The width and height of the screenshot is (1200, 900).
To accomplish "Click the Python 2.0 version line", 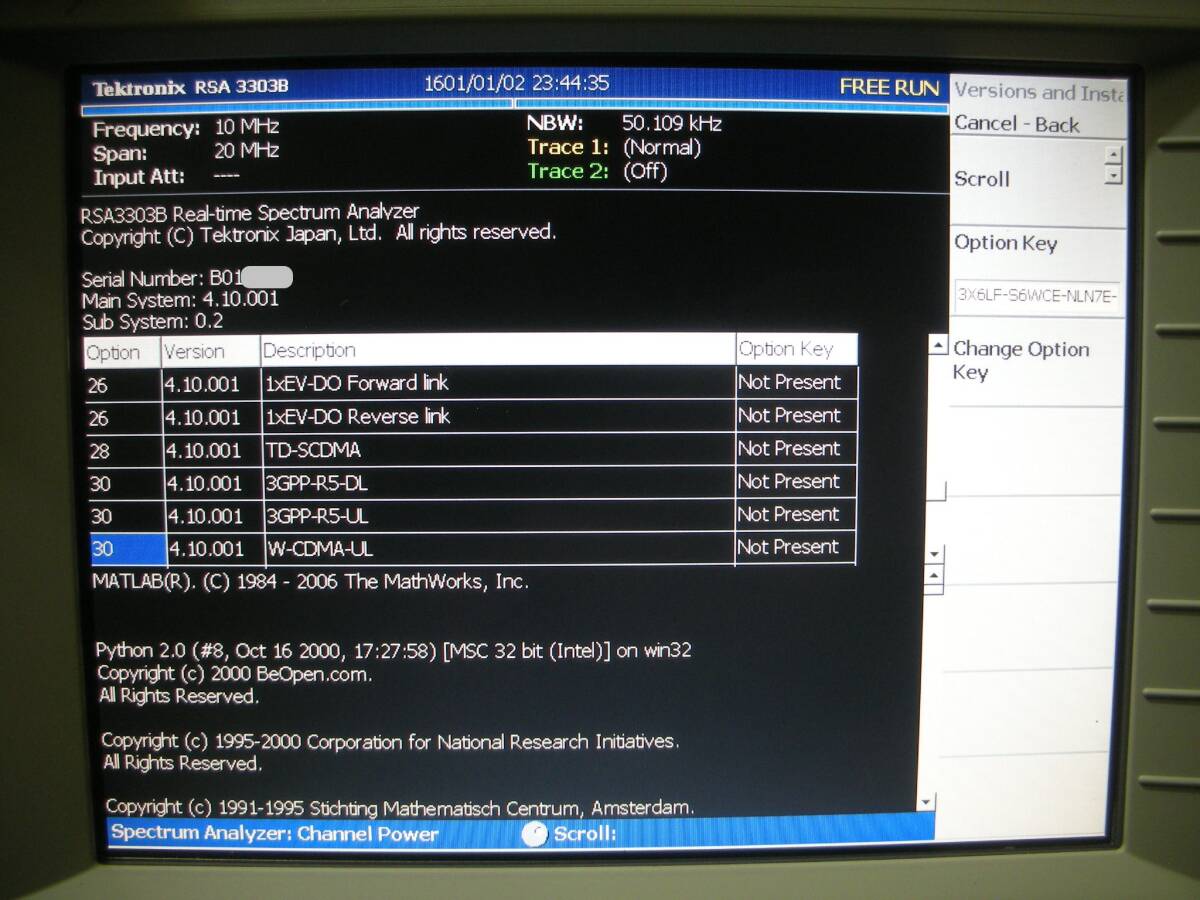I will pyautogui.click(x=393, y=650).
